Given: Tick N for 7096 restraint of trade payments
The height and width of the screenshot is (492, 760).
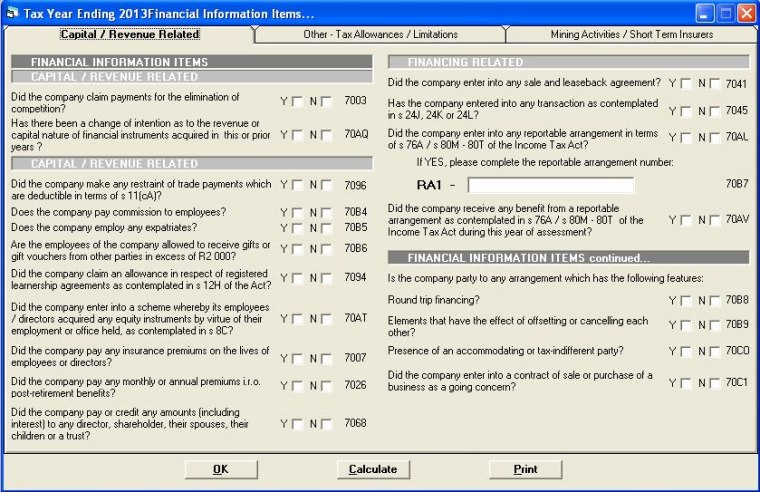Looking at the screenshot, I should [327, 185].
